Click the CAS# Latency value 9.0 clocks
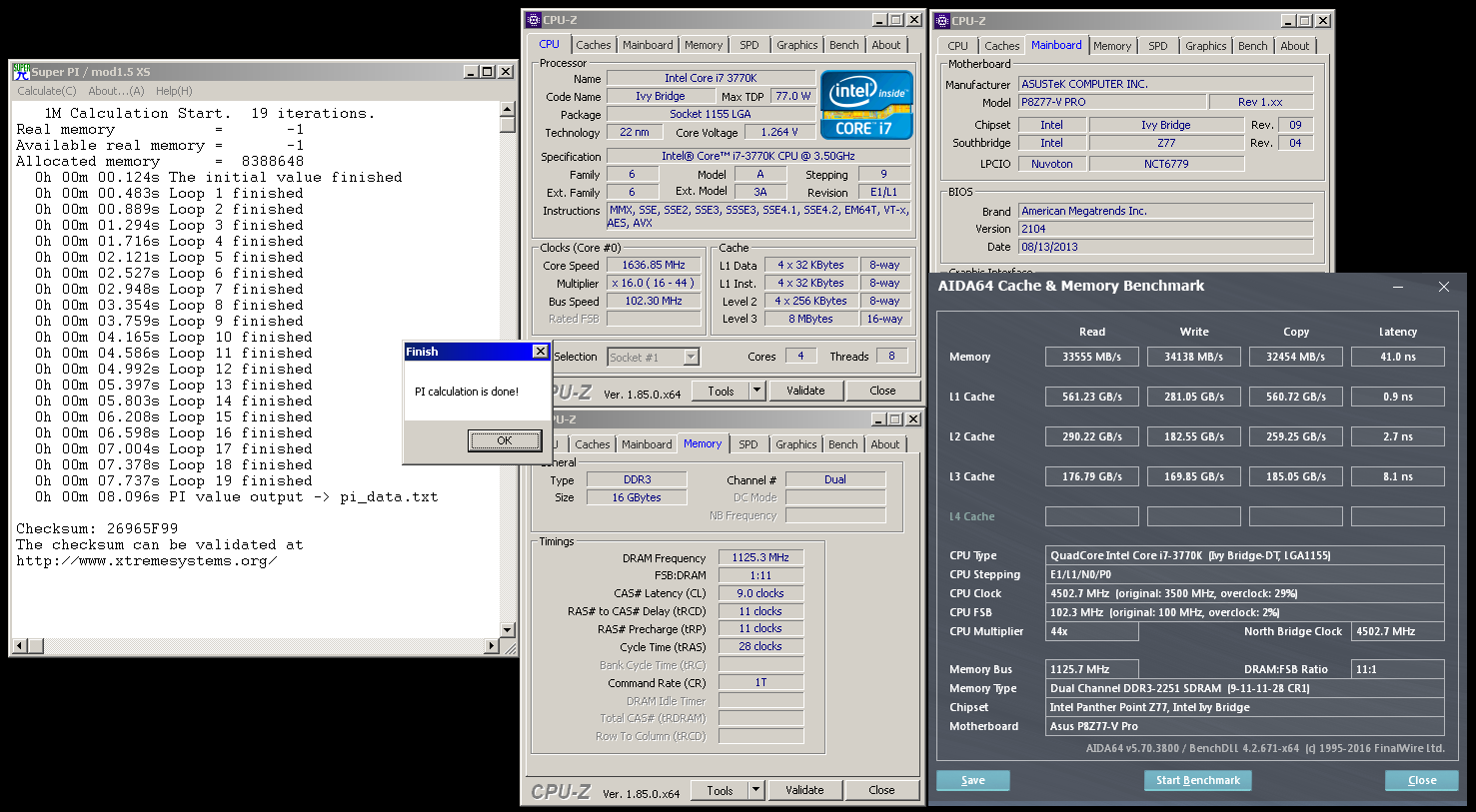Screen dimensions: 1476x812 [760, 593]
